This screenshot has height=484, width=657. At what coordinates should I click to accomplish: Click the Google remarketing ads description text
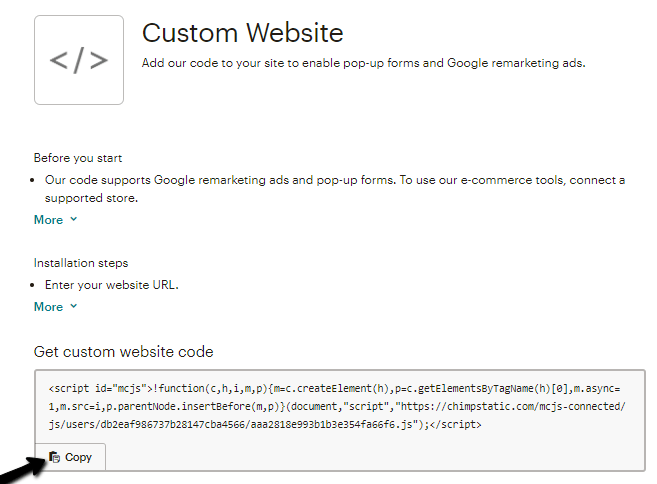[363, 63]
